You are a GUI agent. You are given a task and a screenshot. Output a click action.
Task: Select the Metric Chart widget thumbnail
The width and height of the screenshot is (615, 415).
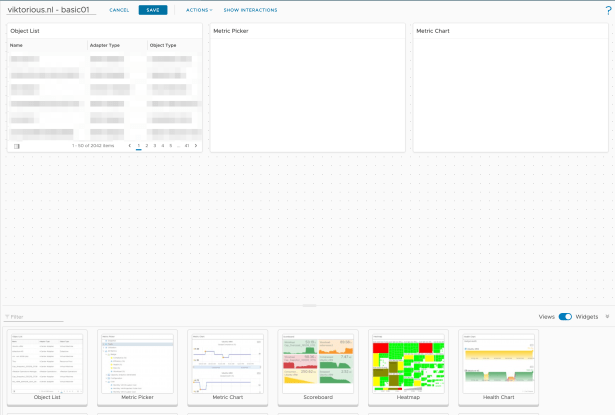pyautogui.click(x=227, y=367)
